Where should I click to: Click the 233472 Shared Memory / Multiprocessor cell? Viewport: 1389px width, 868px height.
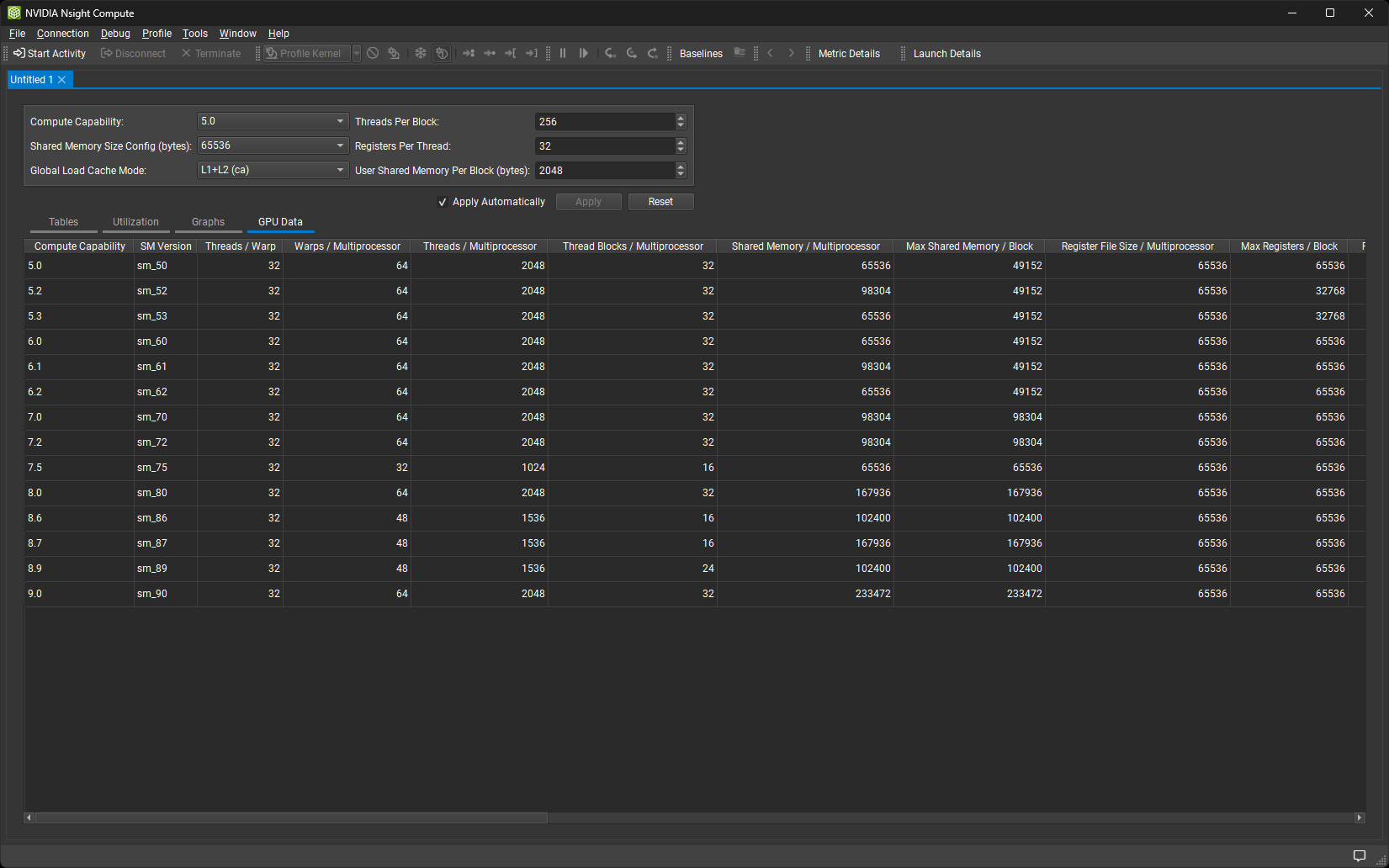[805, 594]
